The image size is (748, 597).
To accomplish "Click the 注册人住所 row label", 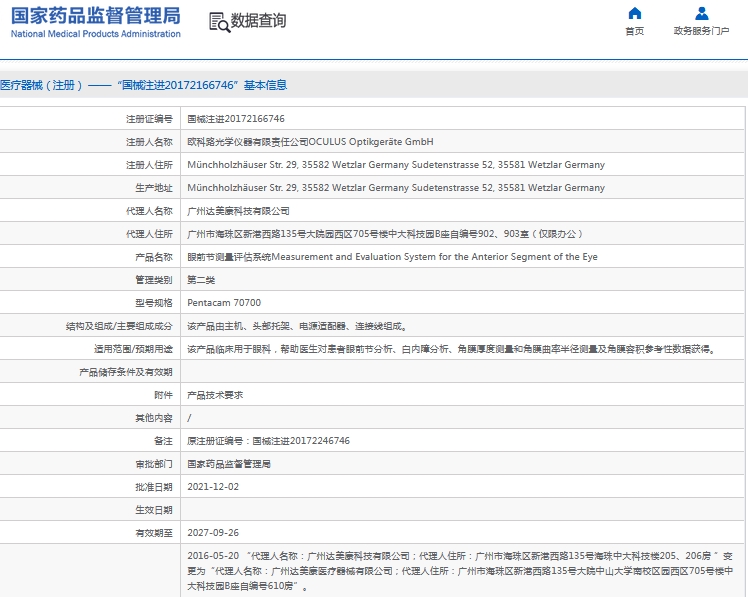I will 149,165.
